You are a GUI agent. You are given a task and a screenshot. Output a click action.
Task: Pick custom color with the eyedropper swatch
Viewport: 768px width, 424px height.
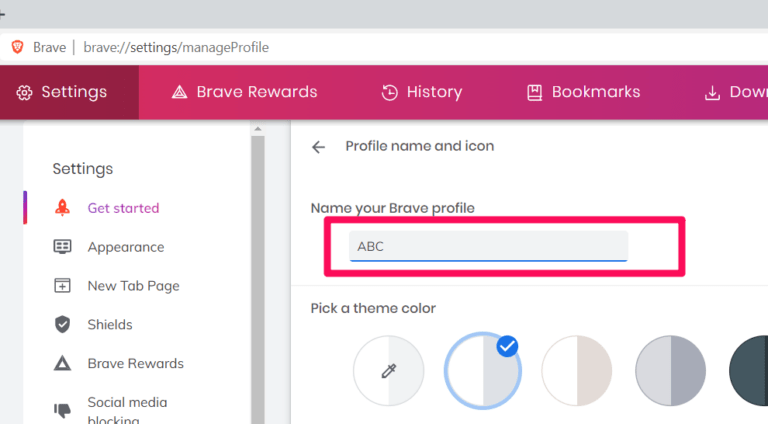tap(388, 371)
